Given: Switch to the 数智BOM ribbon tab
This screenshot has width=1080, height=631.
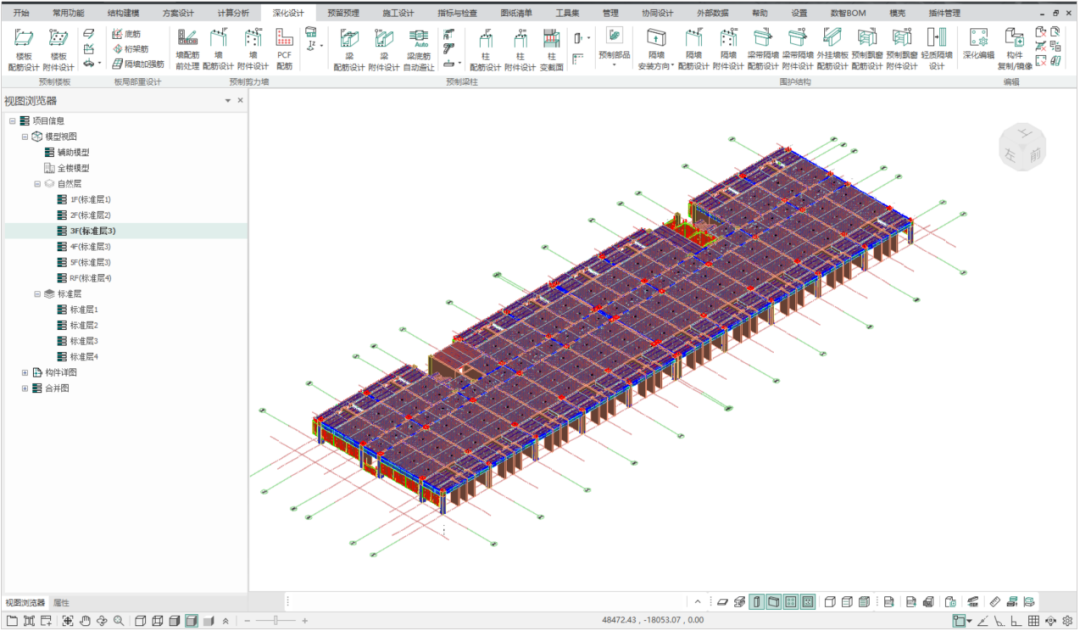Looking at the screenshot, I should pos(848,13).
